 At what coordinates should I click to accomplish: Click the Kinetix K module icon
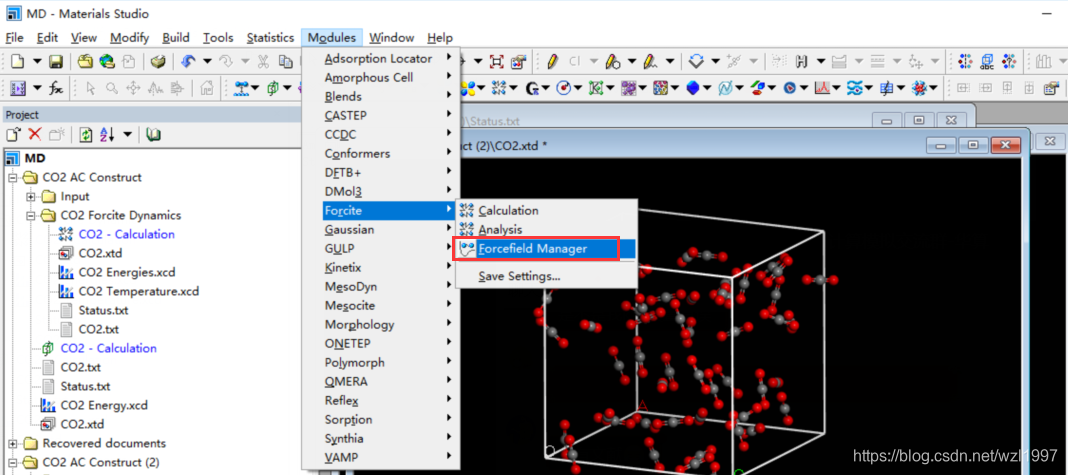[x=596, y=87]
